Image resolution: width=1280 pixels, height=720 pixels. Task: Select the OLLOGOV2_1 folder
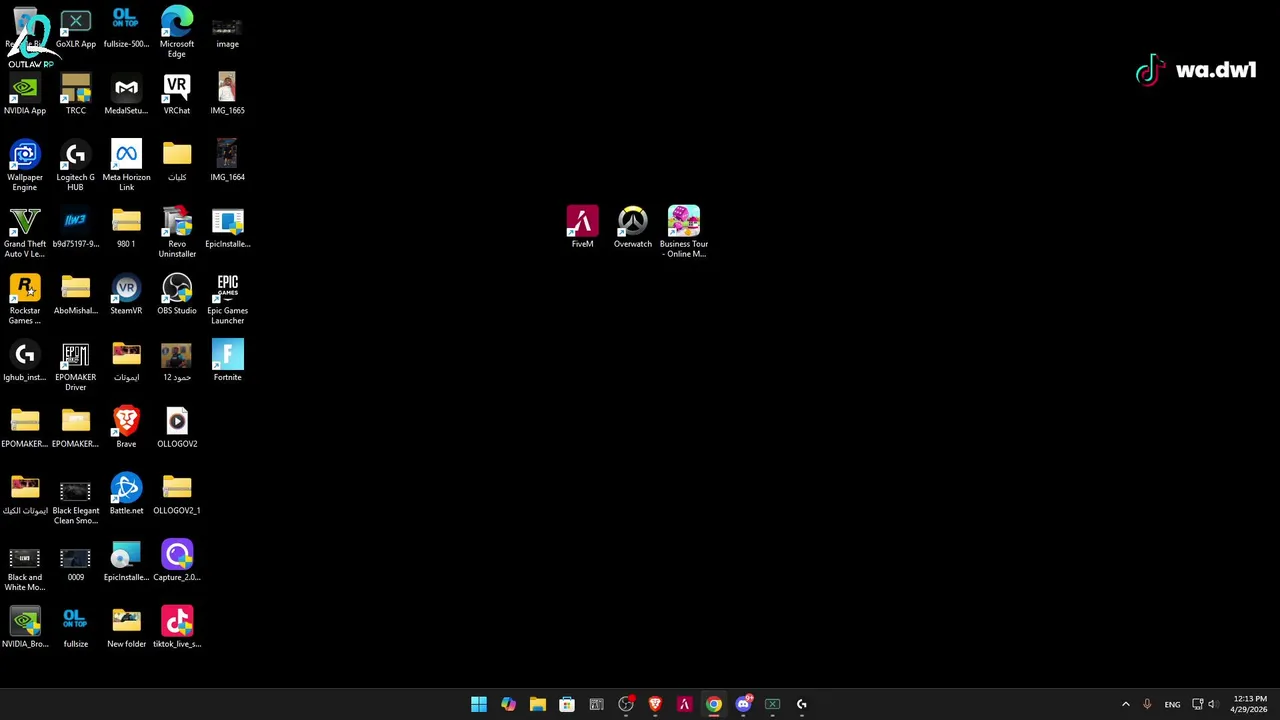(x=177, y=495)
